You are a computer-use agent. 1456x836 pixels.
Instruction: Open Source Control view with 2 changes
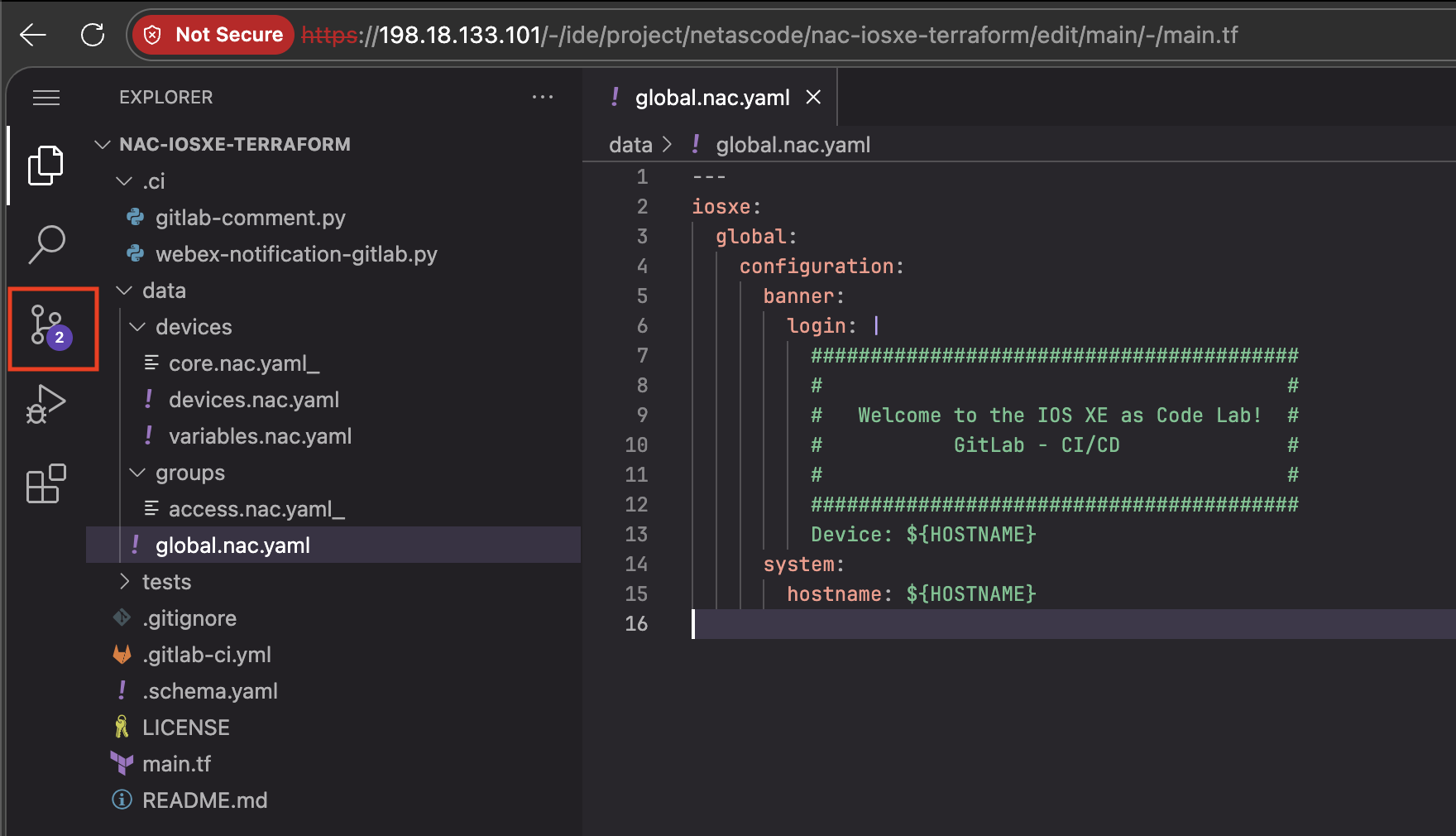51,327
